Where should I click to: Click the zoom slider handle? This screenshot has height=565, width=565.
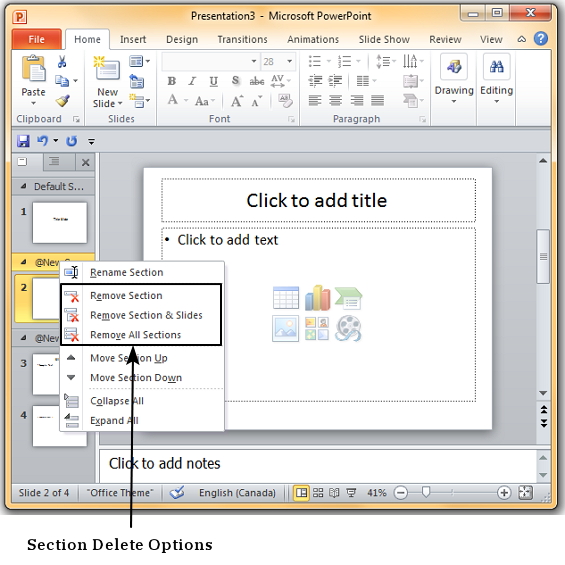pos(426,492)
